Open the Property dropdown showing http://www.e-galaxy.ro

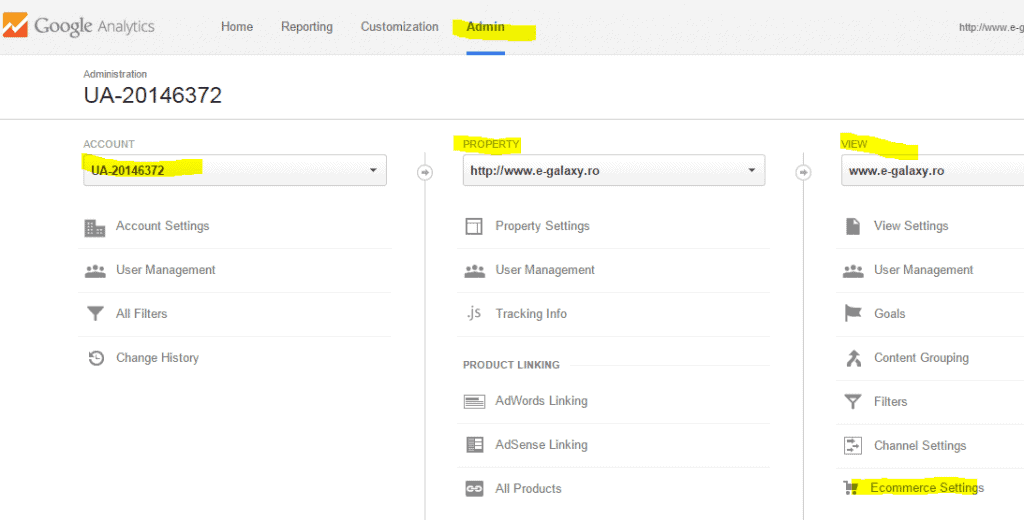[x=614, y=171]
